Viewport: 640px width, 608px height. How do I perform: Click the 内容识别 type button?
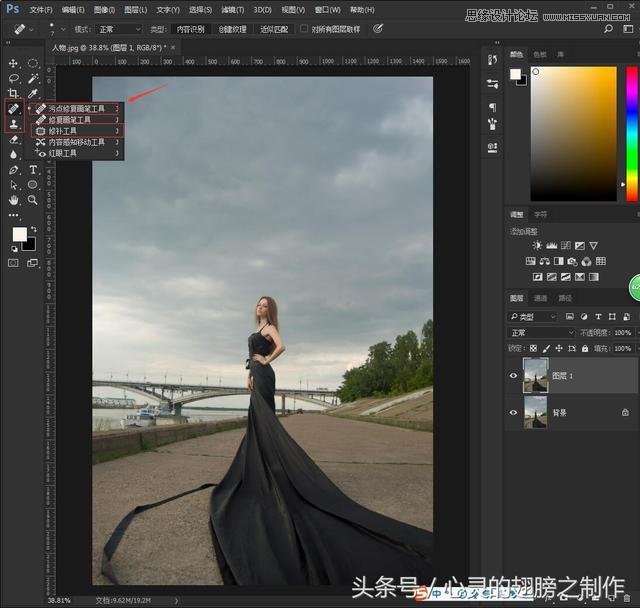[x=190, y=29]
